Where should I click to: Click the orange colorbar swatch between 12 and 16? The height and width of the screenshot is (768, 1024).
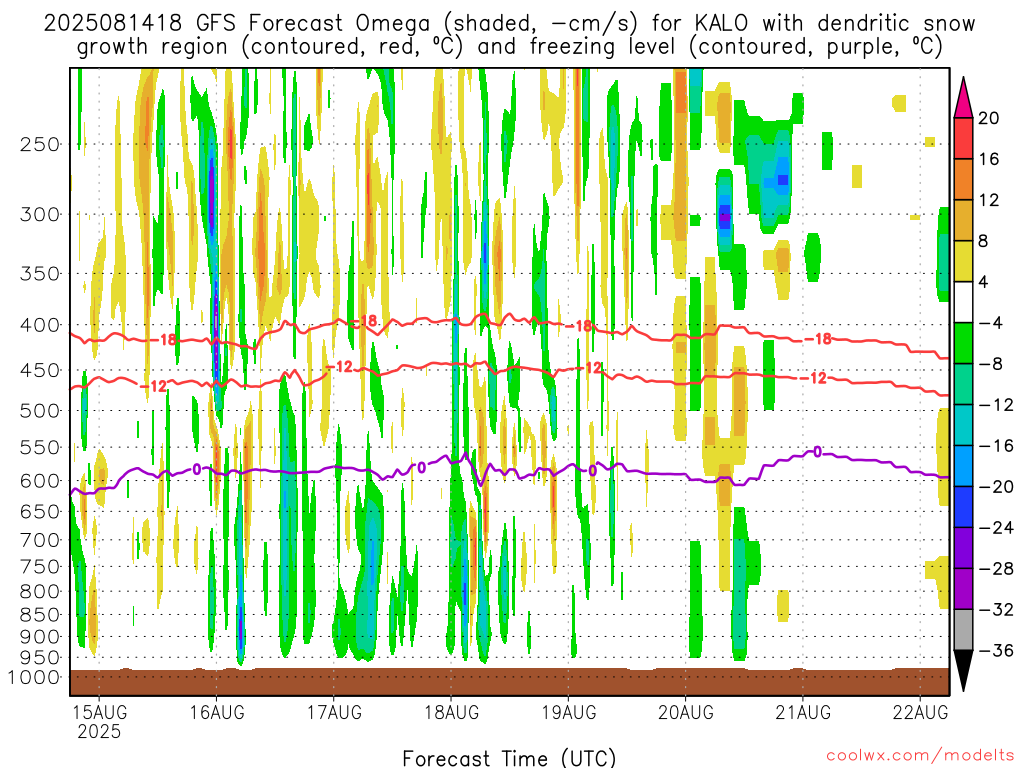(963, 180)
